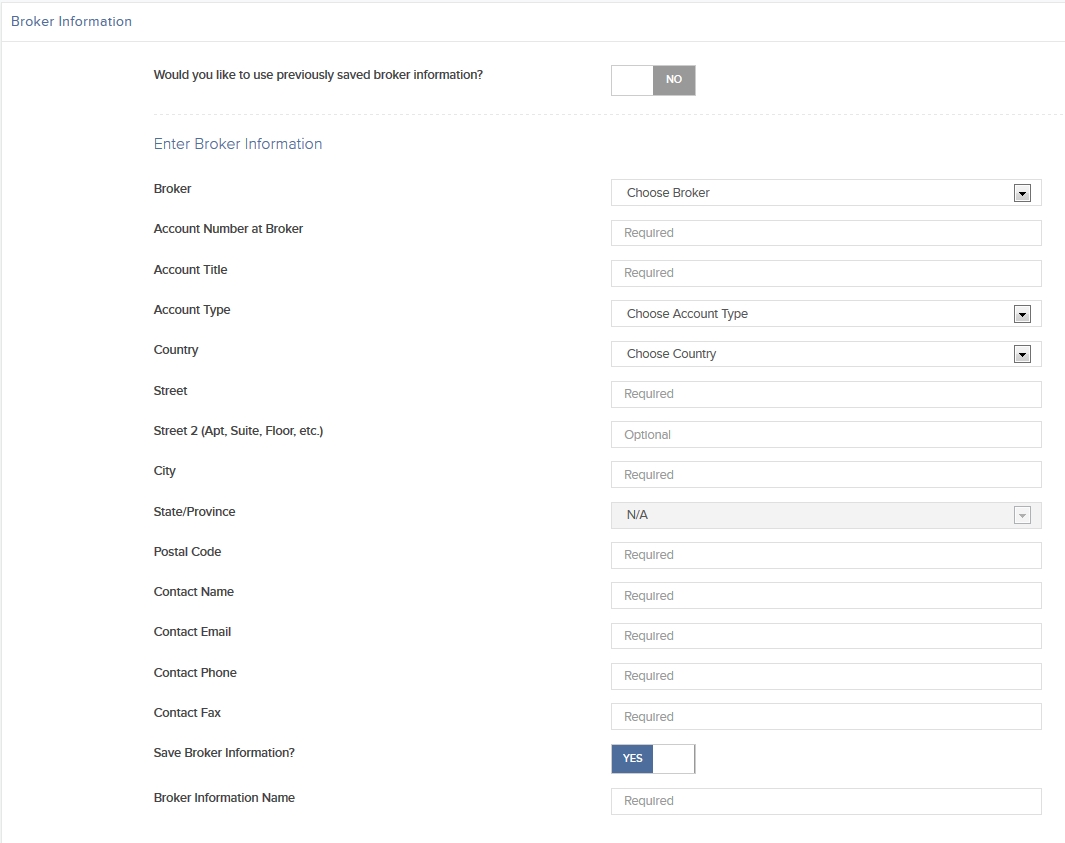Click the Postal Code field

coord(826,555)
